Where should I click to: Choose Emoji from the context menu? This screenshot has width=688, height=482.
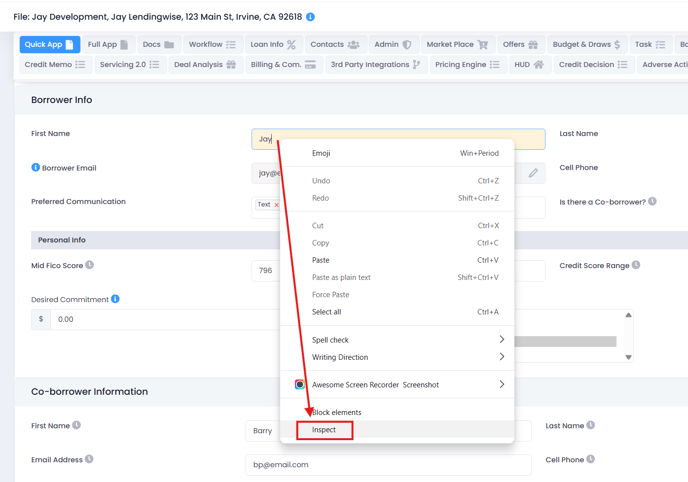(397, 153)
